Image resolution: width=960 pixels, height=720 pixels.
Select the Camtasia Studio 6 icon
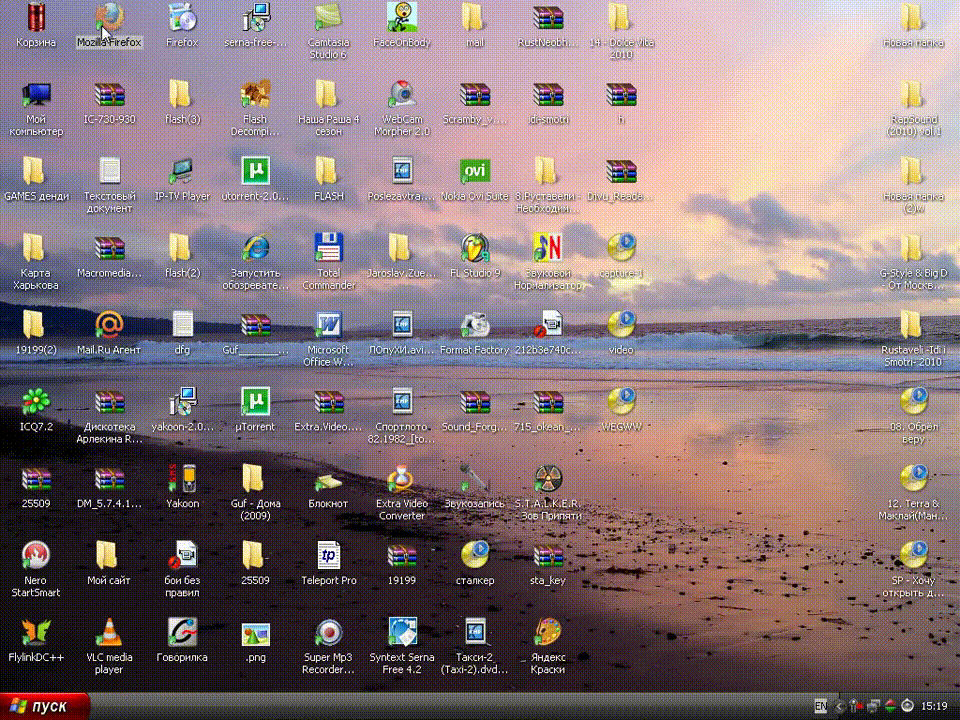[327, 18]
